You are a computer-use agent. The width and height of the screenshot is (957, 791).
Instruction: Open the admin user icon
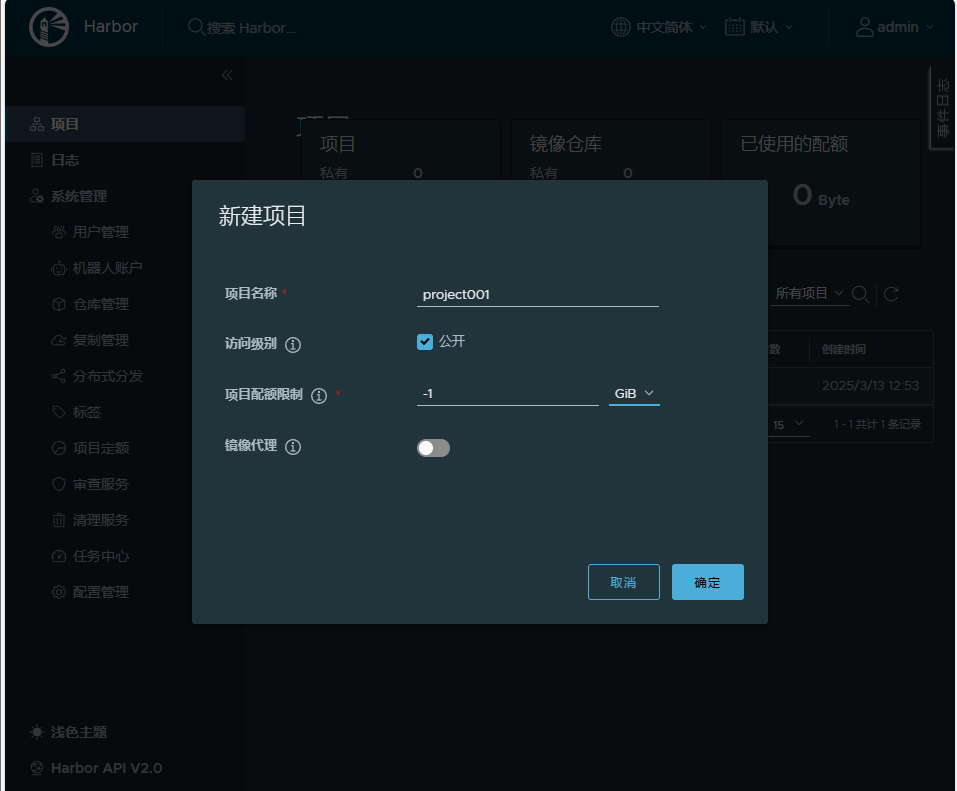(x=864, y=27)
